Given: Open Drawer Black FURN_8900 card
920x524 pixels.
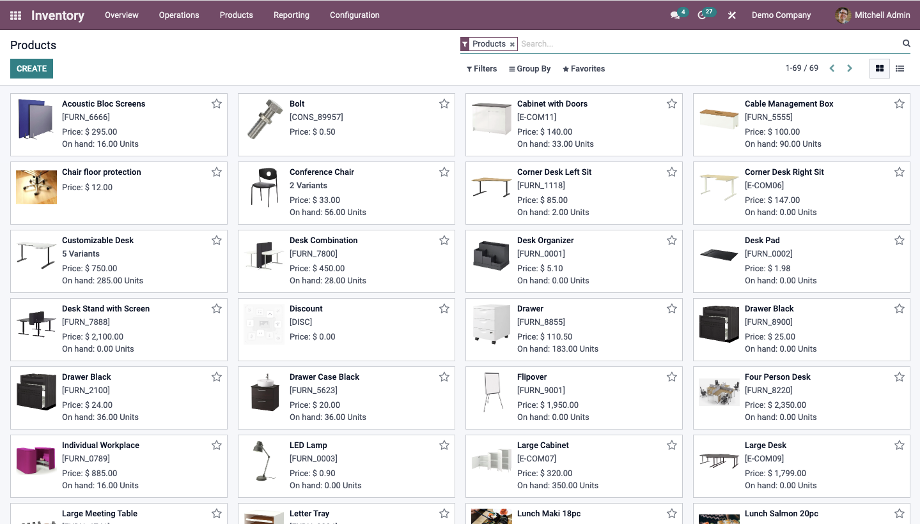Looking at the screenshot, I should (x=801, y=329).
